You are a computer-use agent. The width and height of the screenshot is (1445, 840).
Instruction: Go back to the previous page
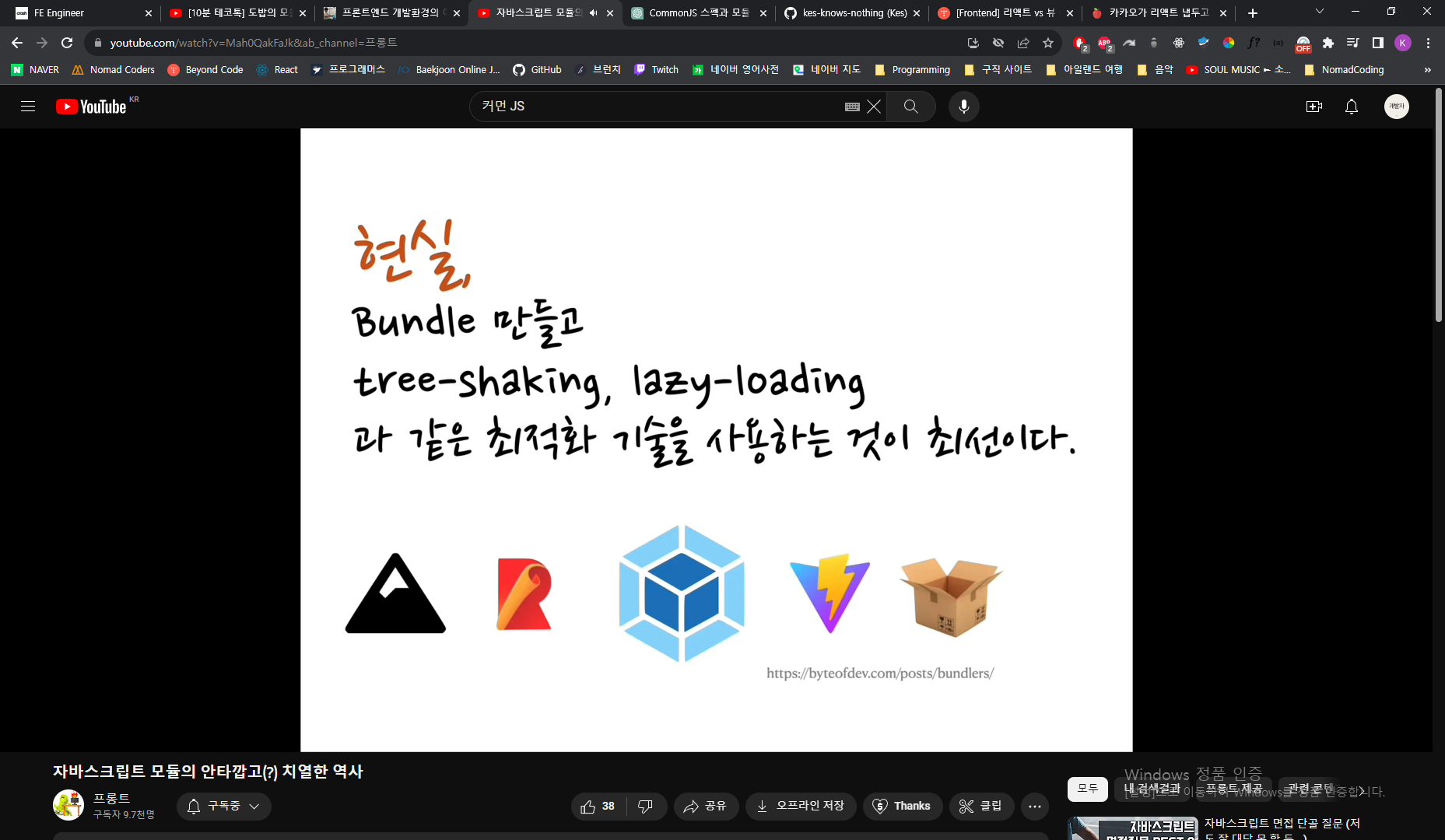tap(17, 43)
